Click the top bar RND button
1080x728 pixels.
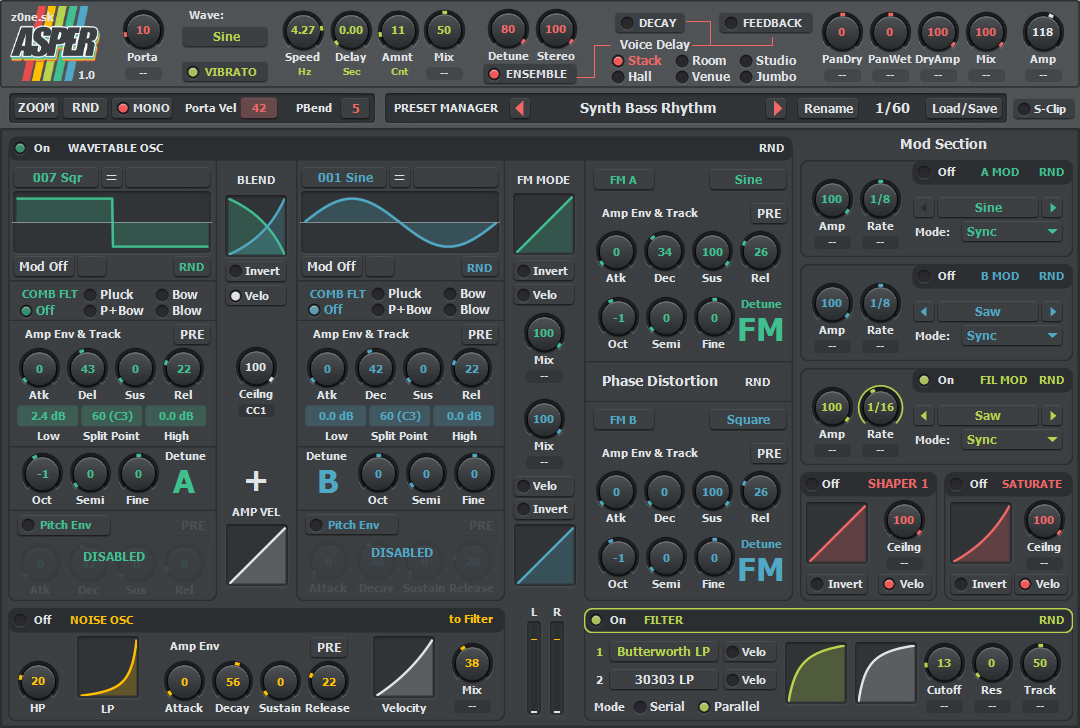(85, 108)
